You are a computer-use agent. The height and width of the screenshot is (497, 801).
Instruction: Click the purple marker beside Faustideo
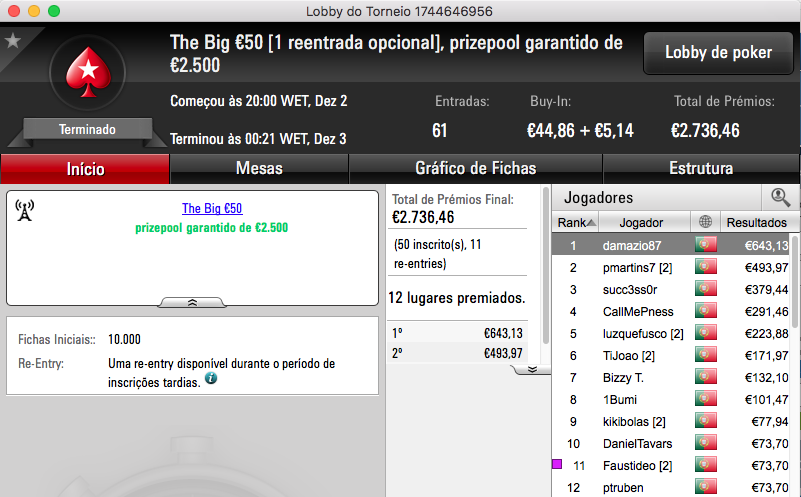click(557, 464)
